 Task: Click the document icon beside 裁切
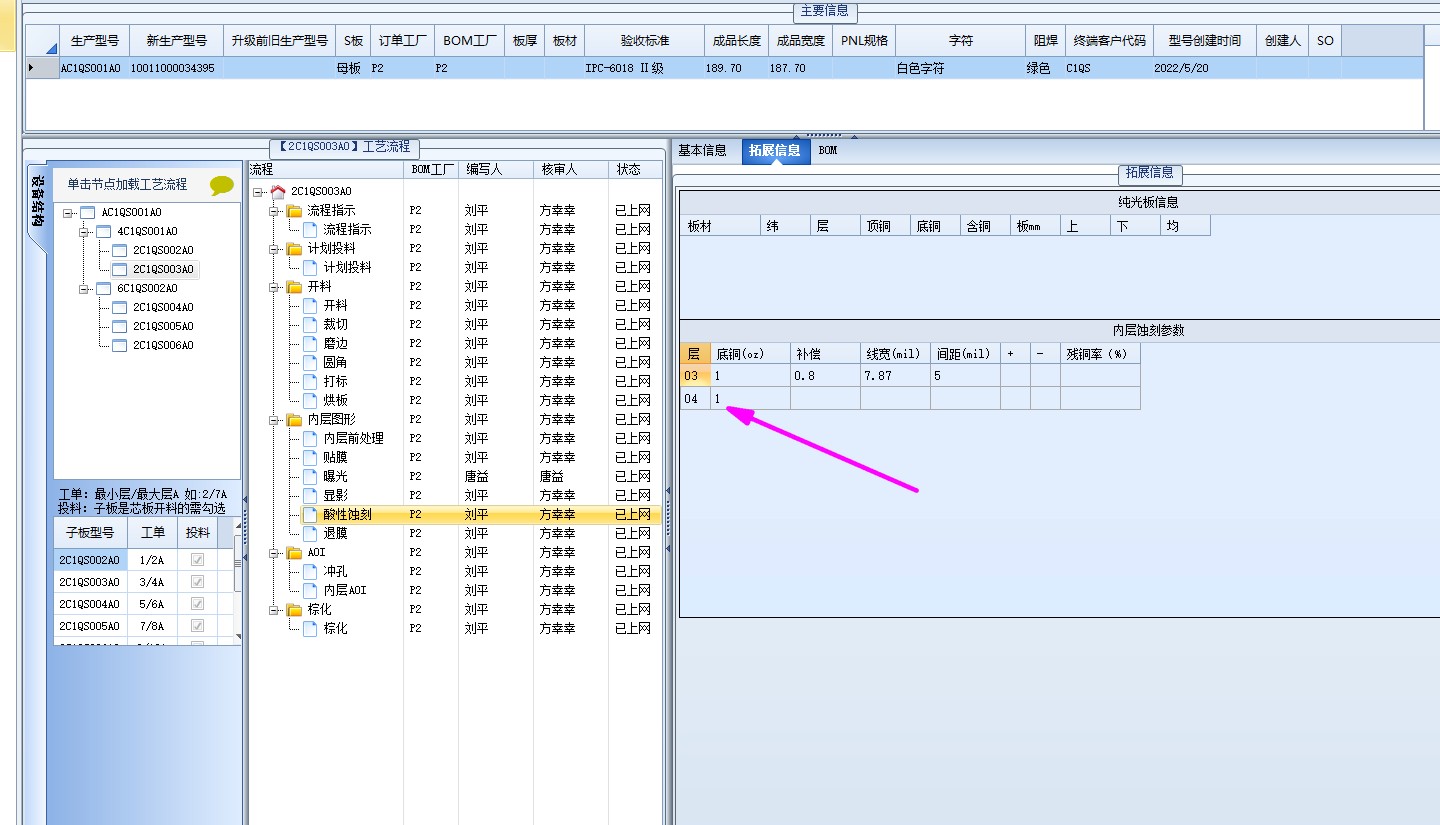click(310, 324)
